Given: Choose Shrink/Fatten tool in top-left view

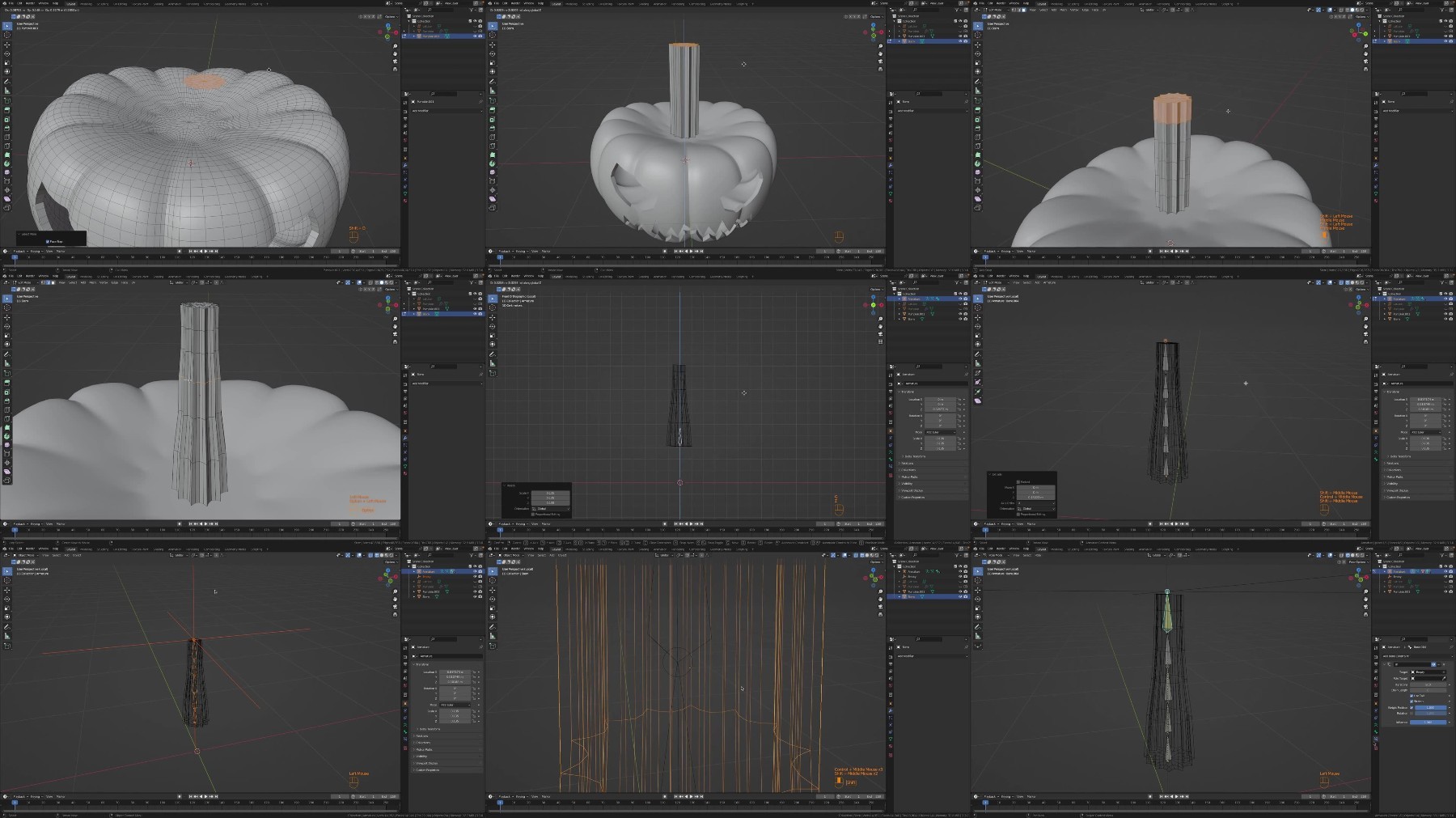Looking at the screenshot, I should [7, 190].
